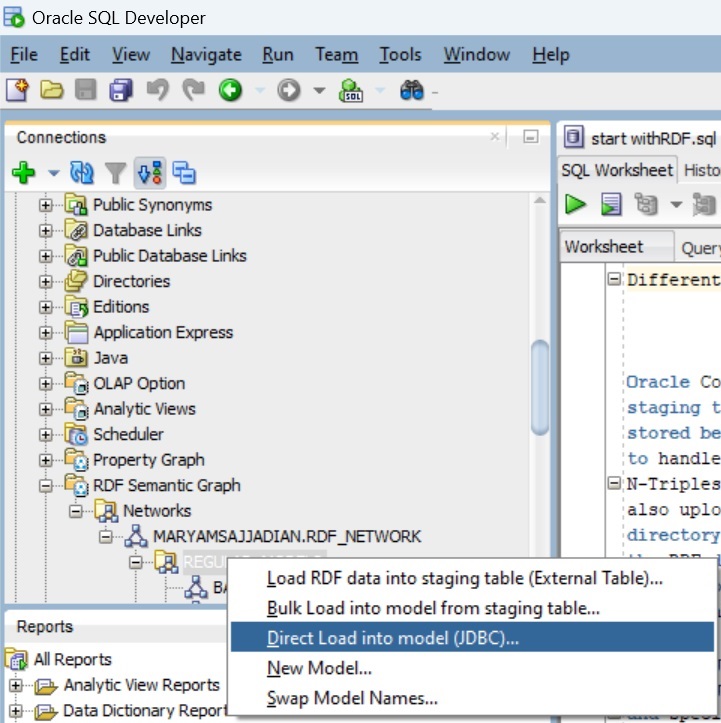Click the Apply Filter funnel icon
Screen dimensions: 721x723
pyautogui.click(x=115, y=173)
